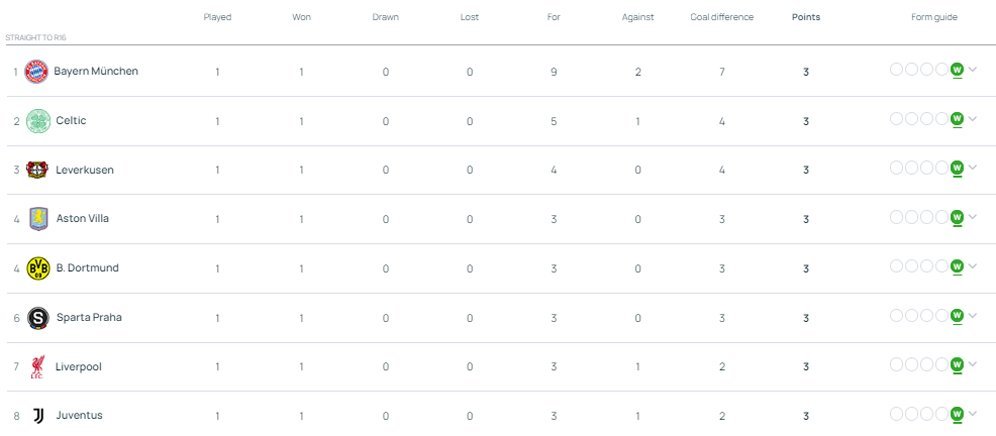Click Liverpool's green win form badge
This screenshot has height=436, width=996.
957,364
